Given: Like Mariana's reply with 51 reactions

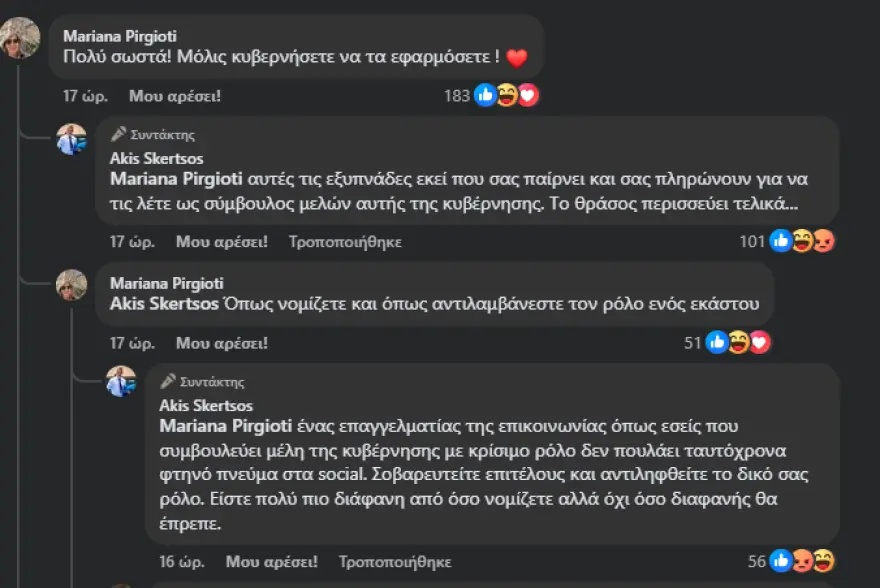Looking at the screenshot, I should pos(222,343).
